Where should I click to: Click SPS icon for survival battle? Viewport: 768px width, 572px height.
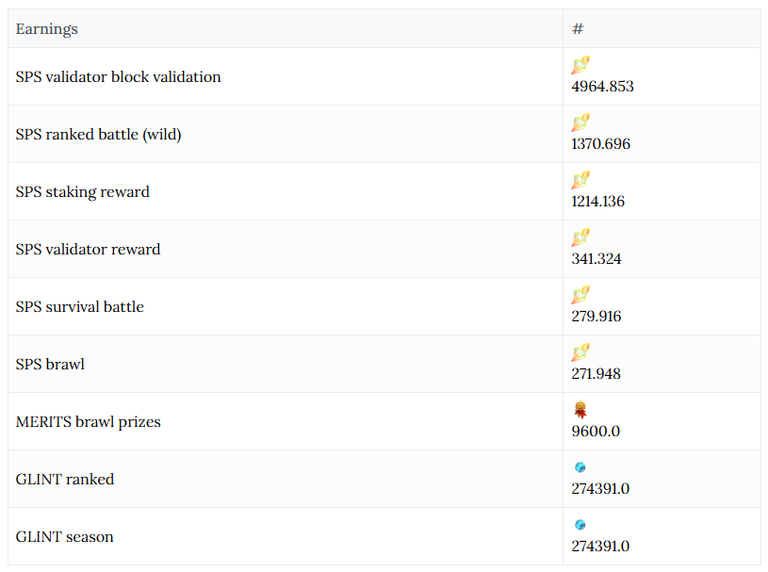coord(580,295)
